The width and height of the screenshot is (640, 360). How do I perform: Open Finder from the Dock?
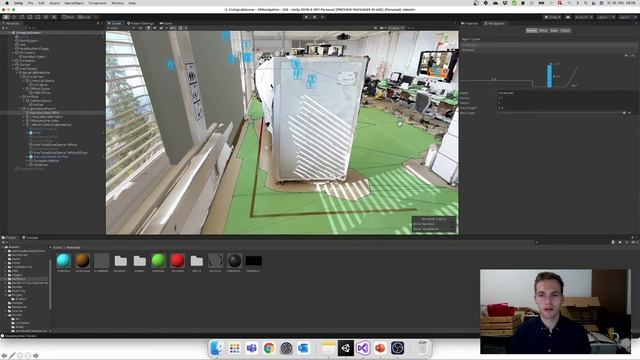[x=217, y=348]
